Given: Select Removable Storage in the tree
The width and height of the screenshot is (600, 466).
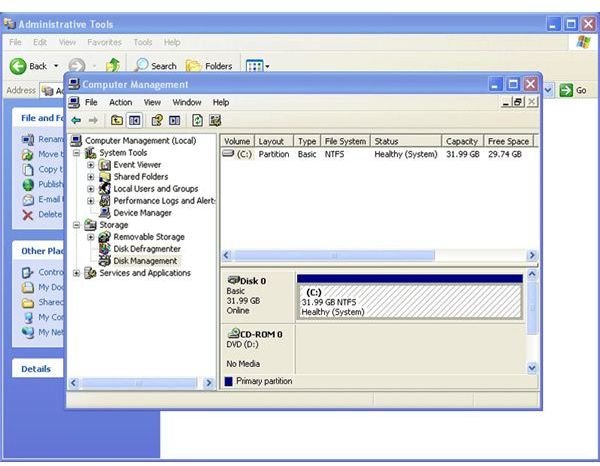Looking at the screenshot, I should (149, 237).
